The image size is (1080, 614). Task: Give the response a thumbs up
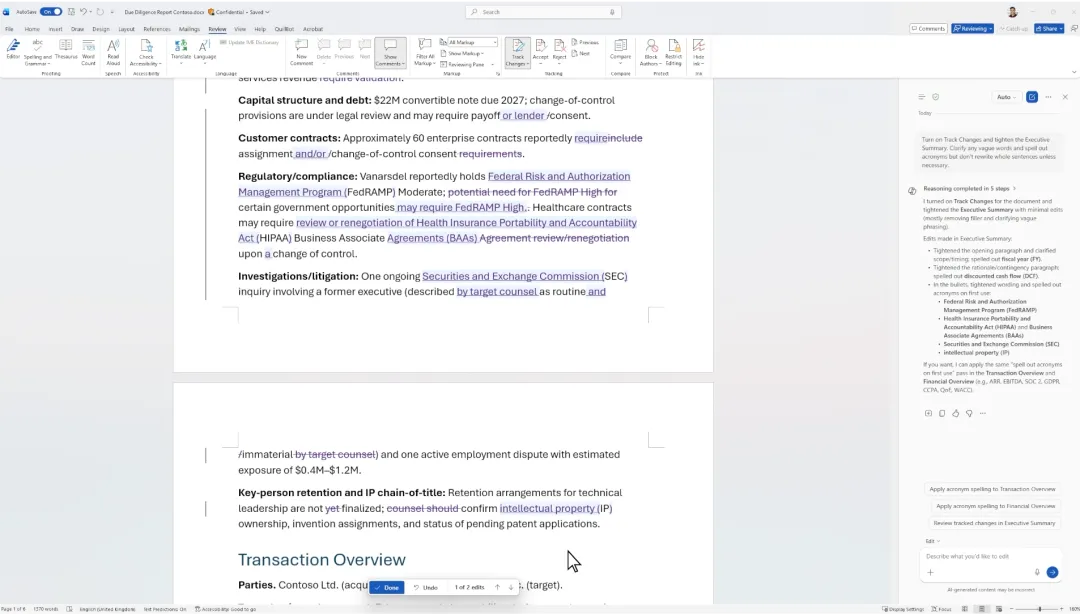[x=955, y=413]
